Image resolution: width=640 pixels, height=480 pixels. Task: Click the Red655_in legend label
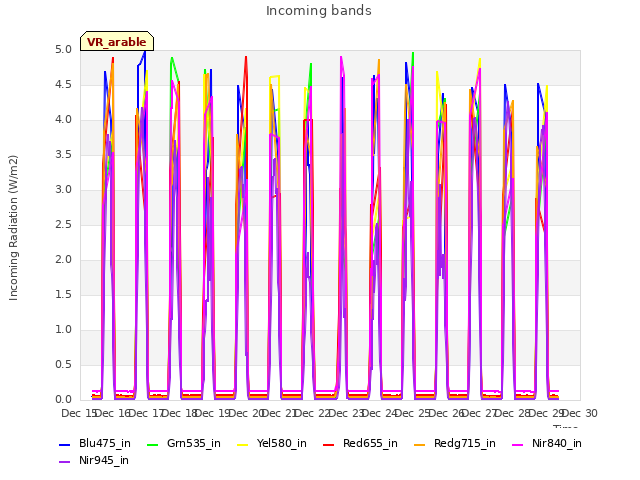[x=370, y=443]
